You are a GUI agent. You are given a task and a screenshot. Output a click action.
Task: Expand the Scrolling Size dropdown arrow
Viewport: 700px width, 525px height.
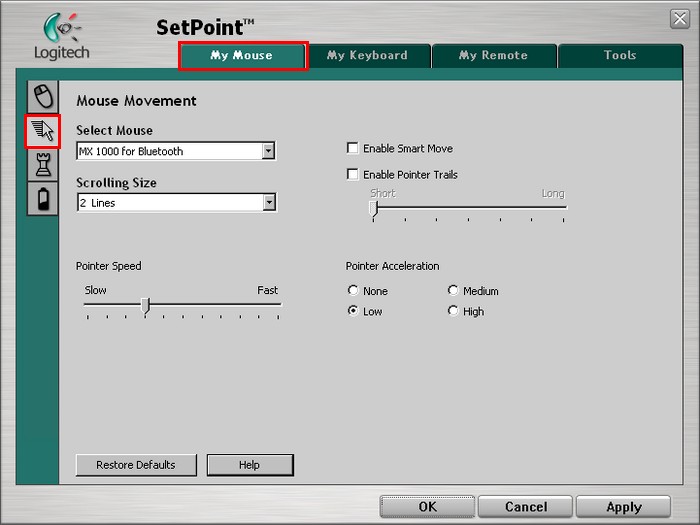[269, 202]
